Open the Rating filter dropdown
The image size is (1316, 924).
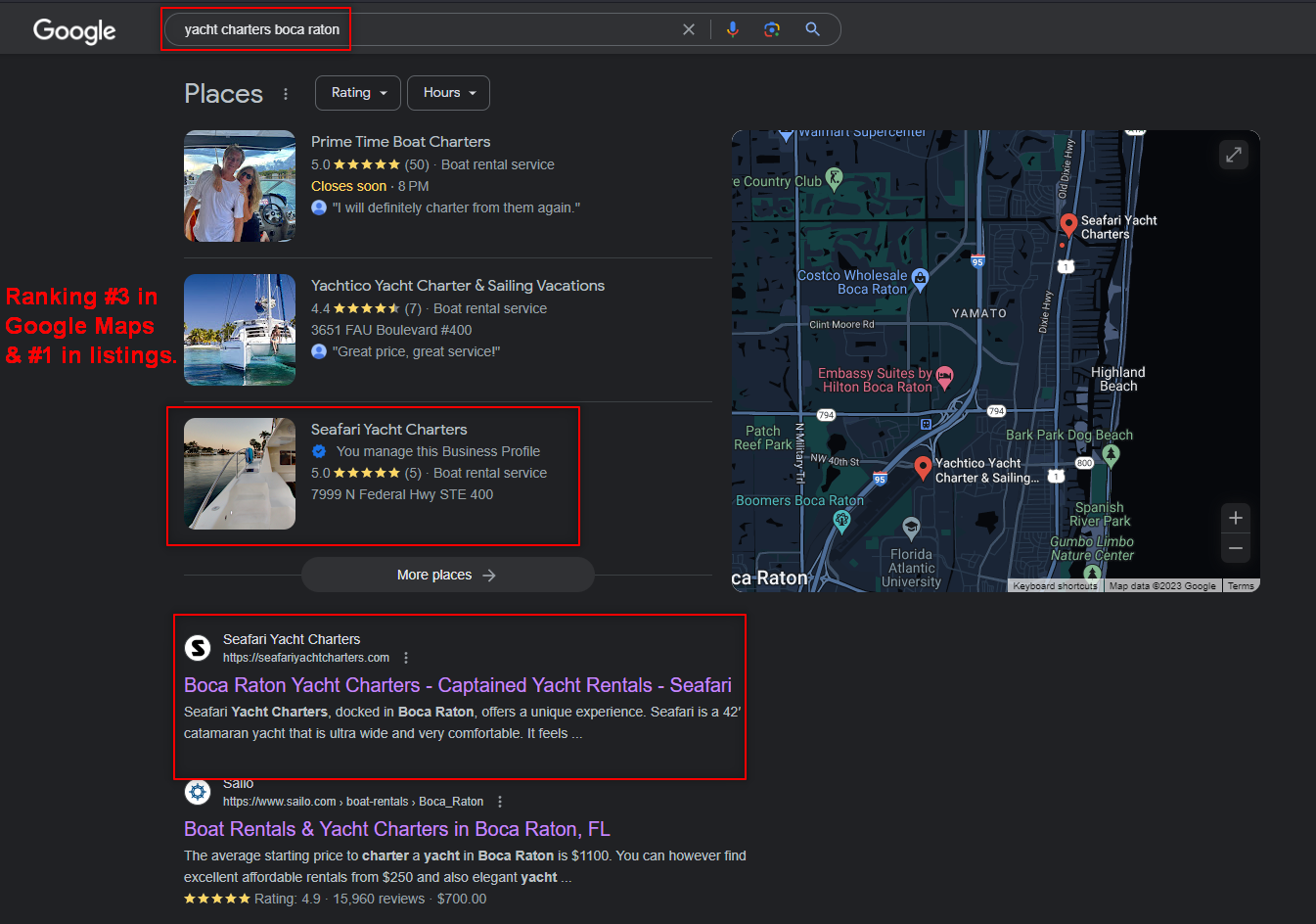358,93
